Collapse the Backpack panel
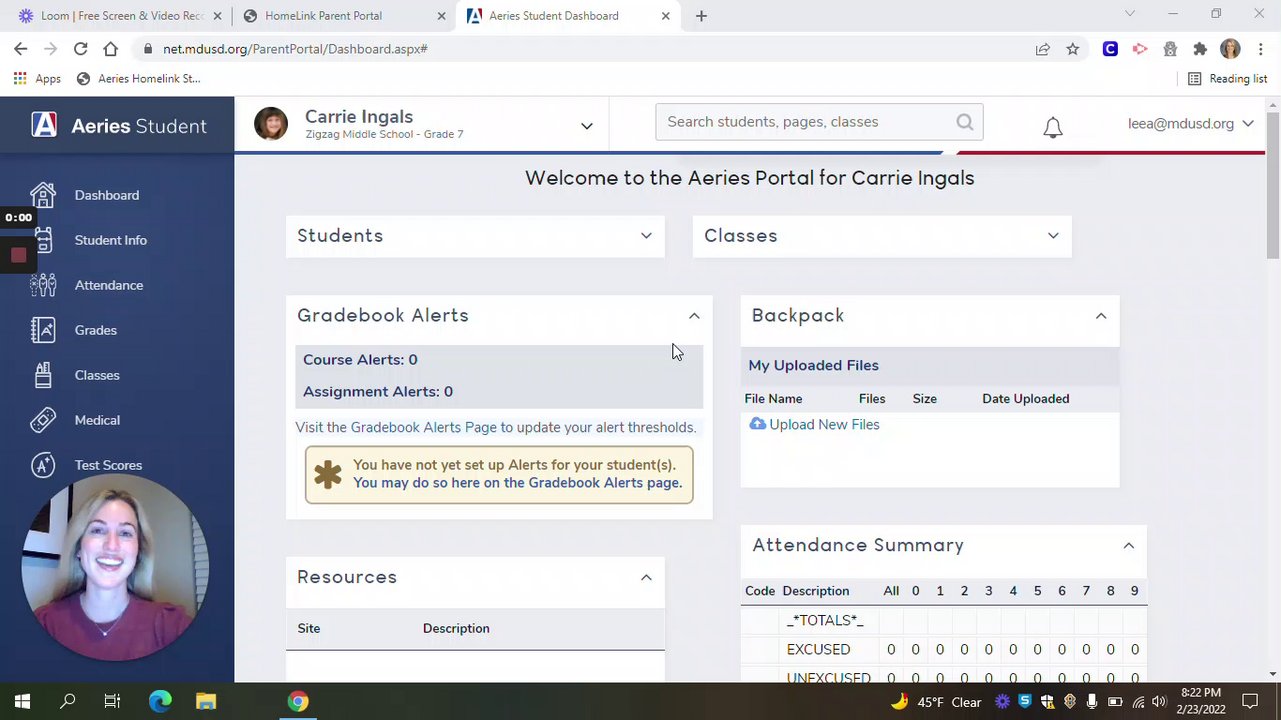 click(1101, 316)
